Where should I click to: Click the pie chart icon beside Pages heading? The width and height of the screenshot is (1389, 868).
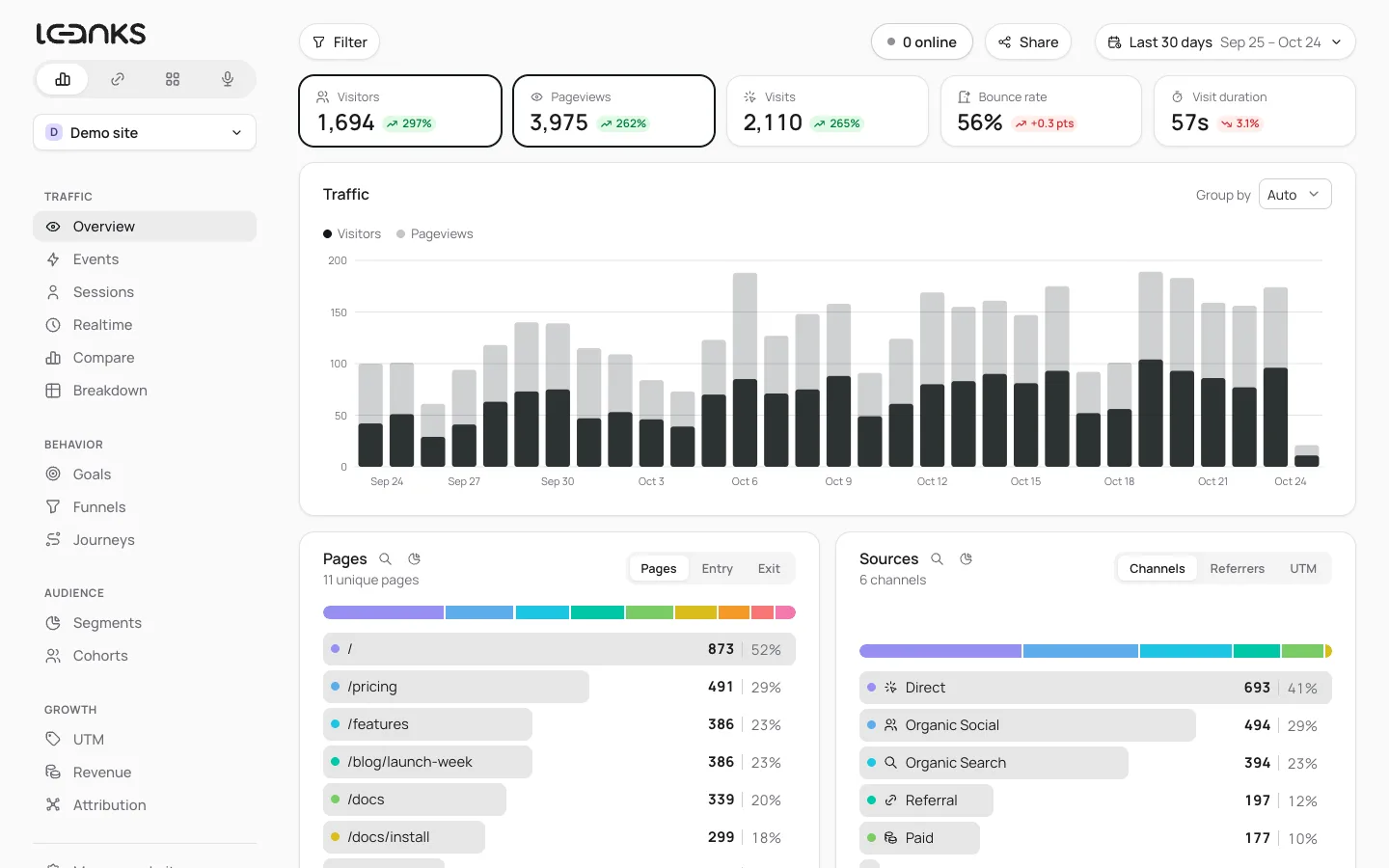(415, 559)
